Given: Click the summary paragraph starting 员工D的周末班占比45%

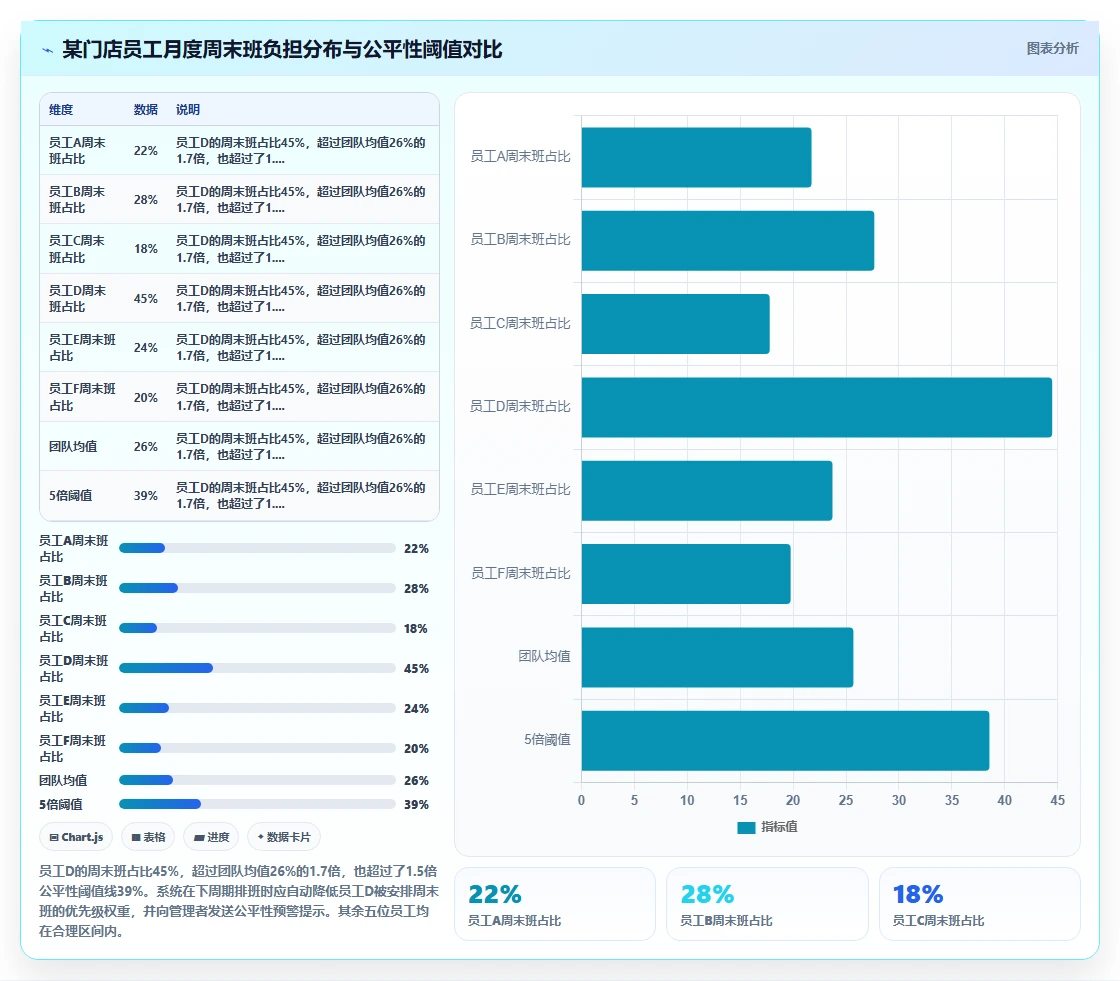Looking at the screenshot, I should point(239,901).
